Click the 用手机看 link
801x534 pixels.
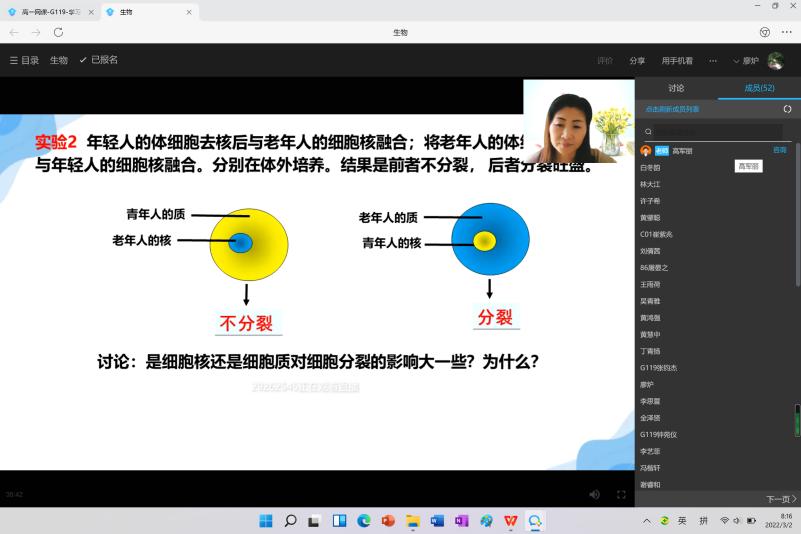coord(676,60)
